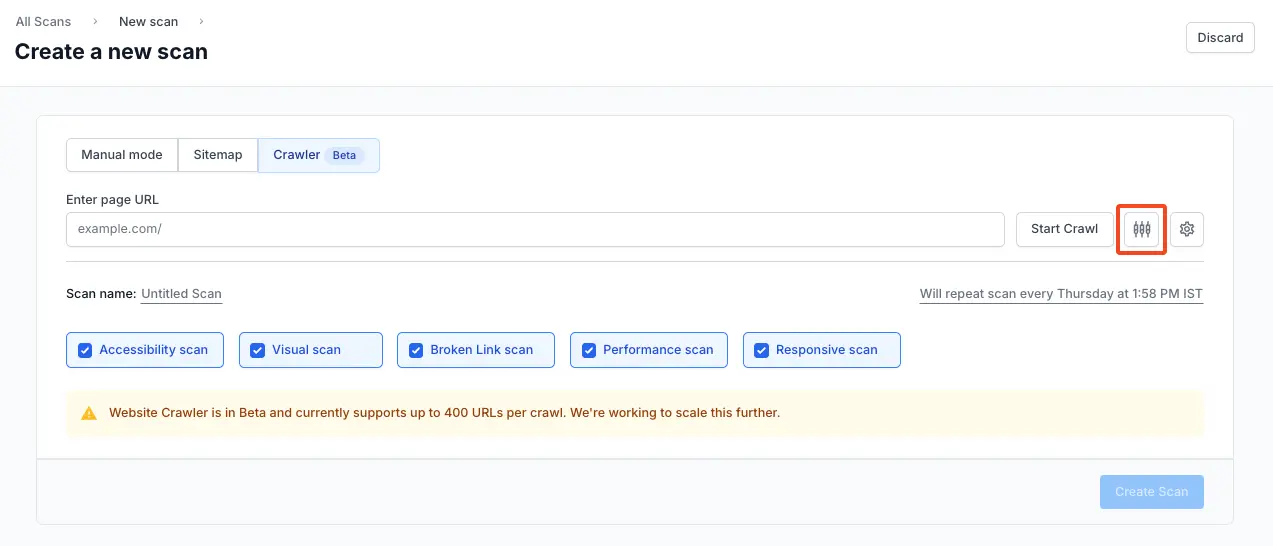1273x546 pixels.
Task: Select the Sitemap tab
Action: pos(218,155)
